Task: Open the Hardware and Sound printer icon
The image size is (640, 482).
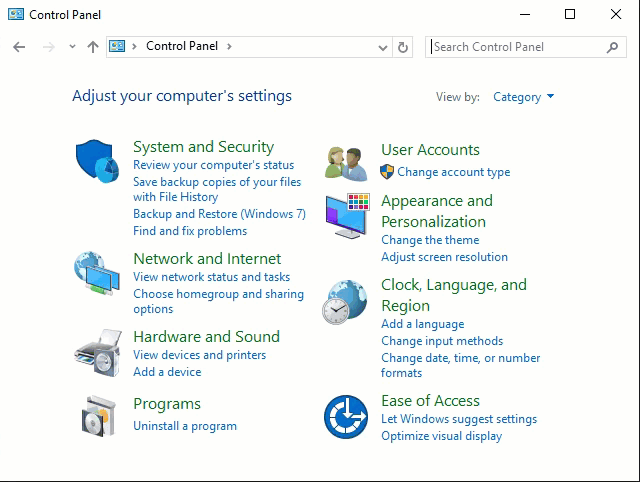Action: coord(98,352)
